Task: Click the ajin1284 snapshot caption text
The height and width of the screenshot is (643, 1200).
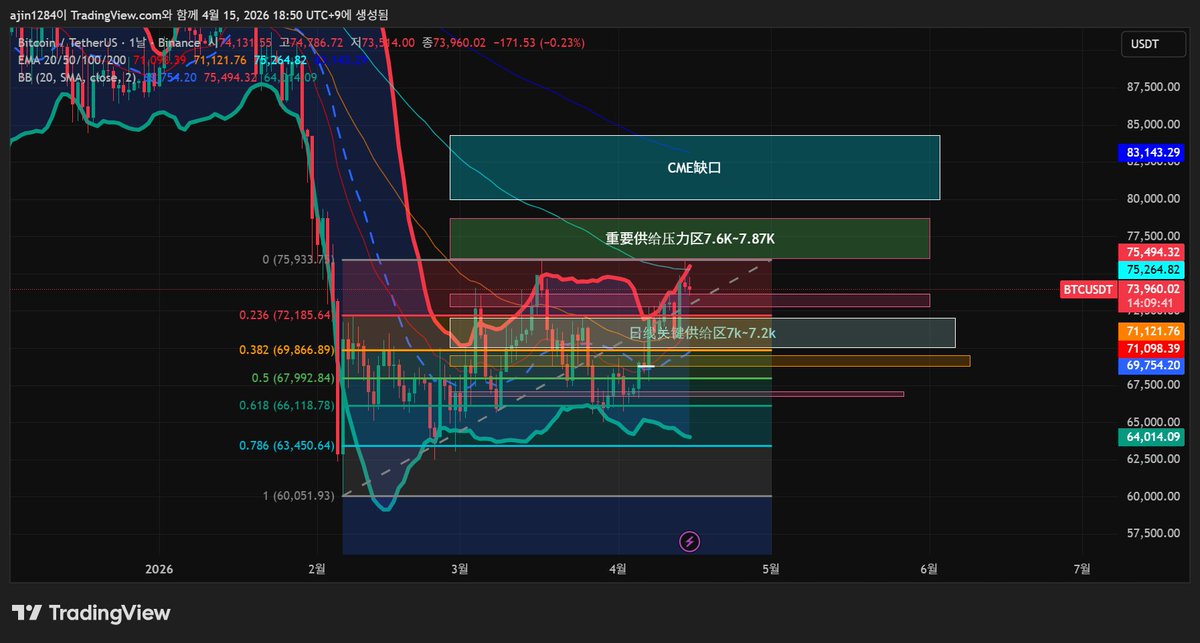Action: pyautogui.click(x=201, y=14)
